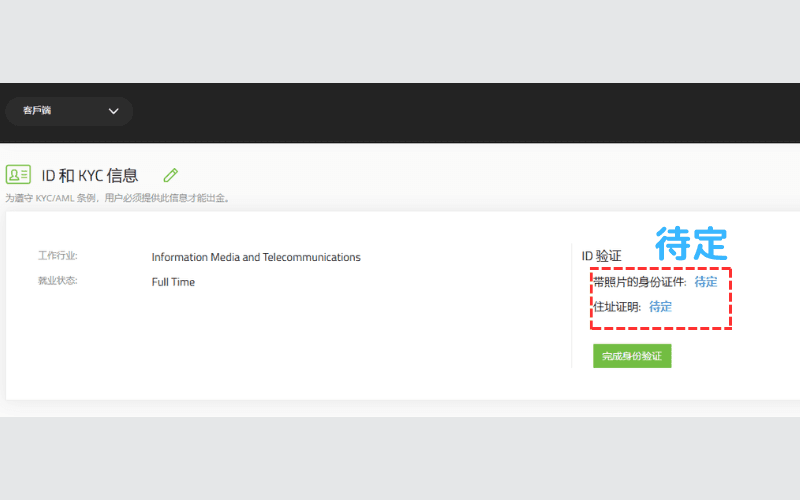Click the green pencil edit icon
The image size is (800, 500).
pos(170,175)
